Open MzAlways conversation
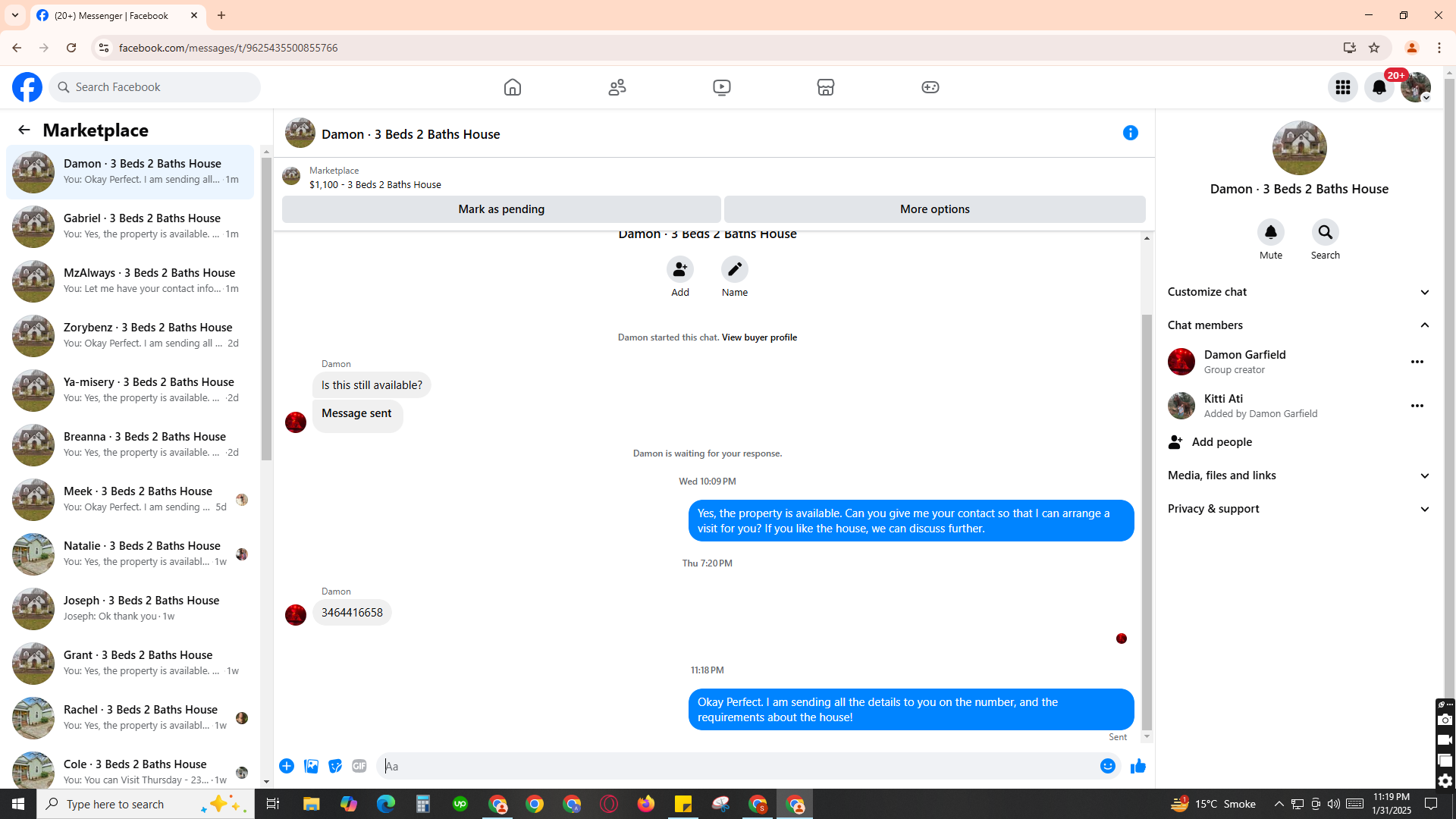Screen dimensions: 1456x819 click(x=130, y=281)
